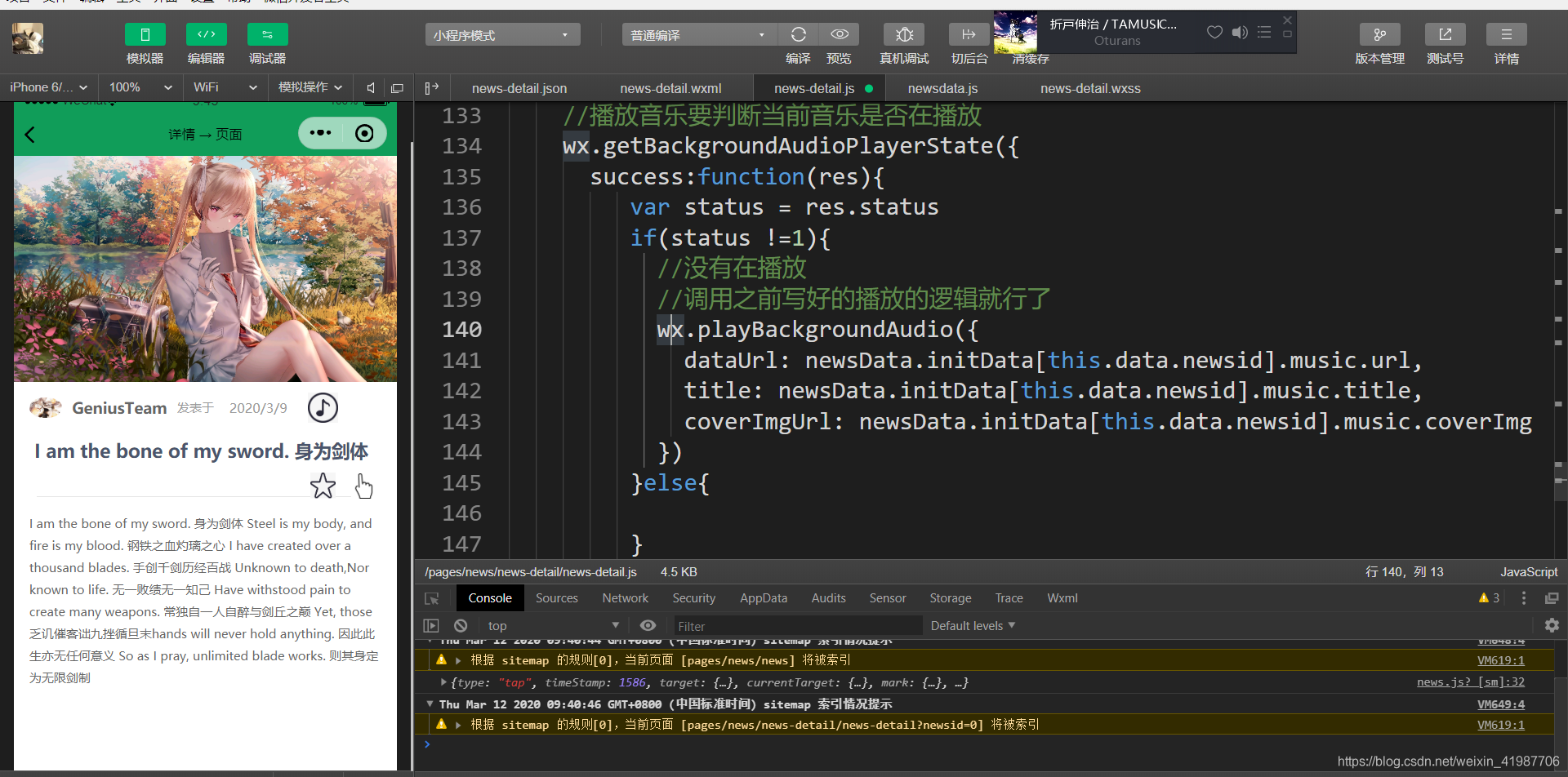Mute music player volume icon
This screenshot has width=1568, height=777.
tap(1240, 32)
